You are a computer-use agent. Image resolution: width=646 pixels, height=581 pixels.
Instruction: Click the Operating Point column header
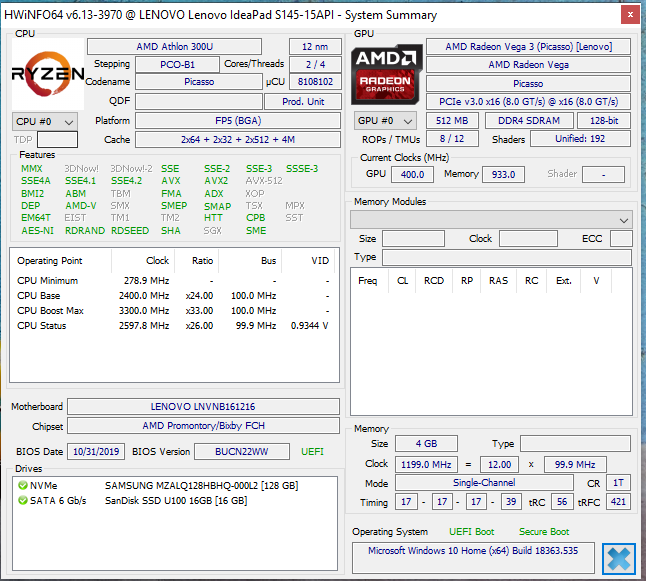point(50,261)
